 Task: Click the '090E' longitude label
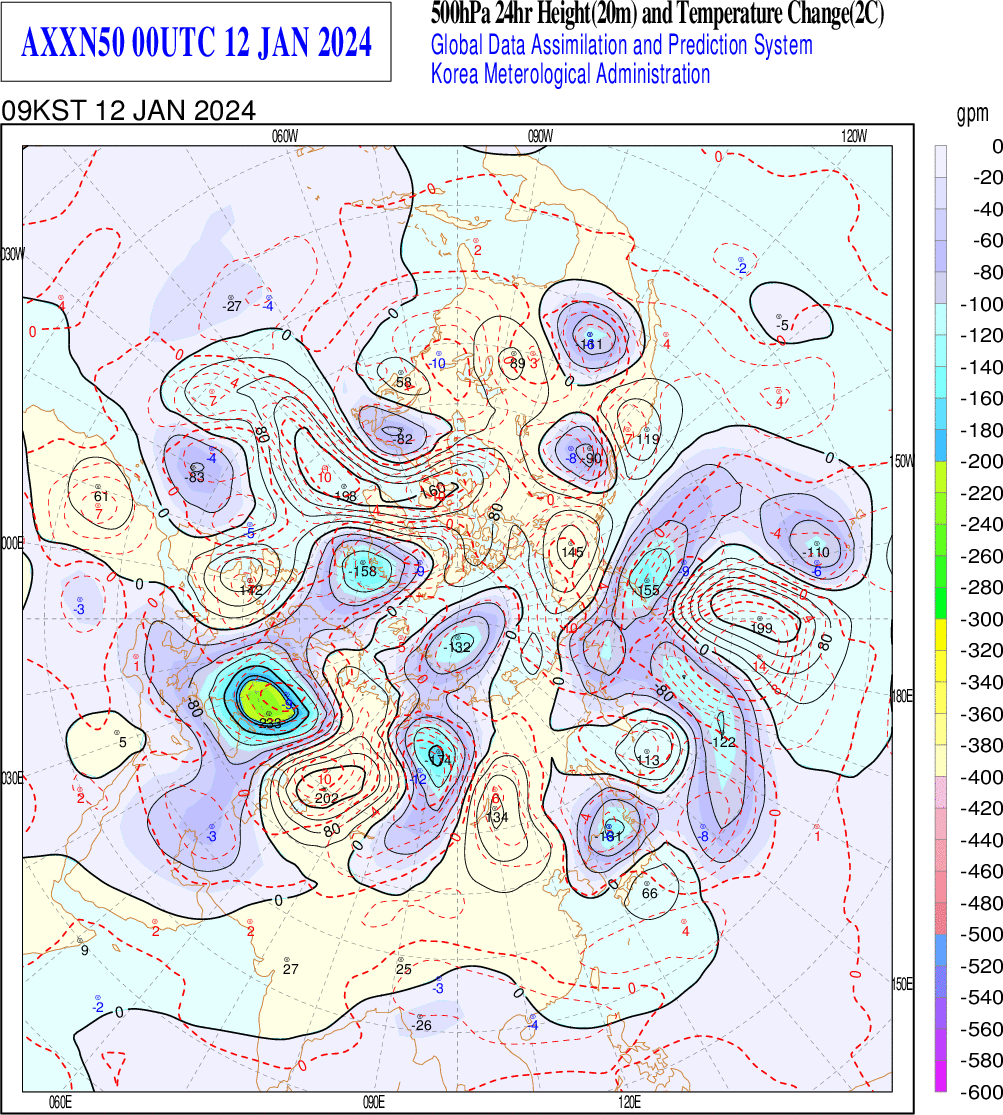[373, 1102]
